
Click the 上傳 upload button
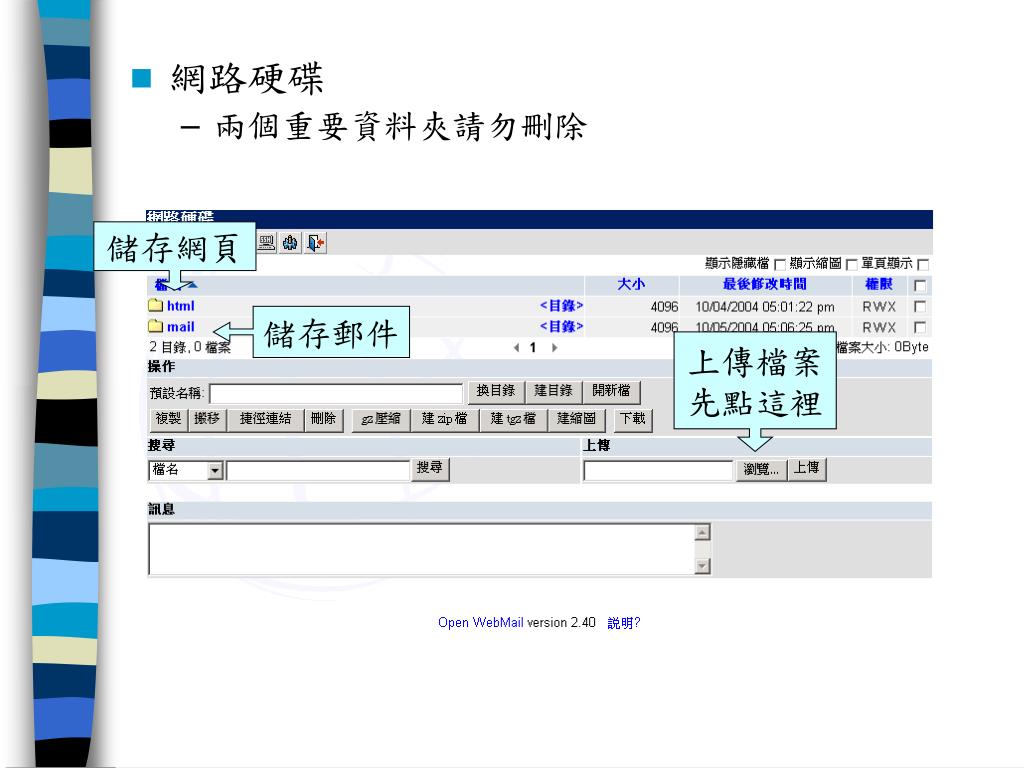[x=807, y=469]
